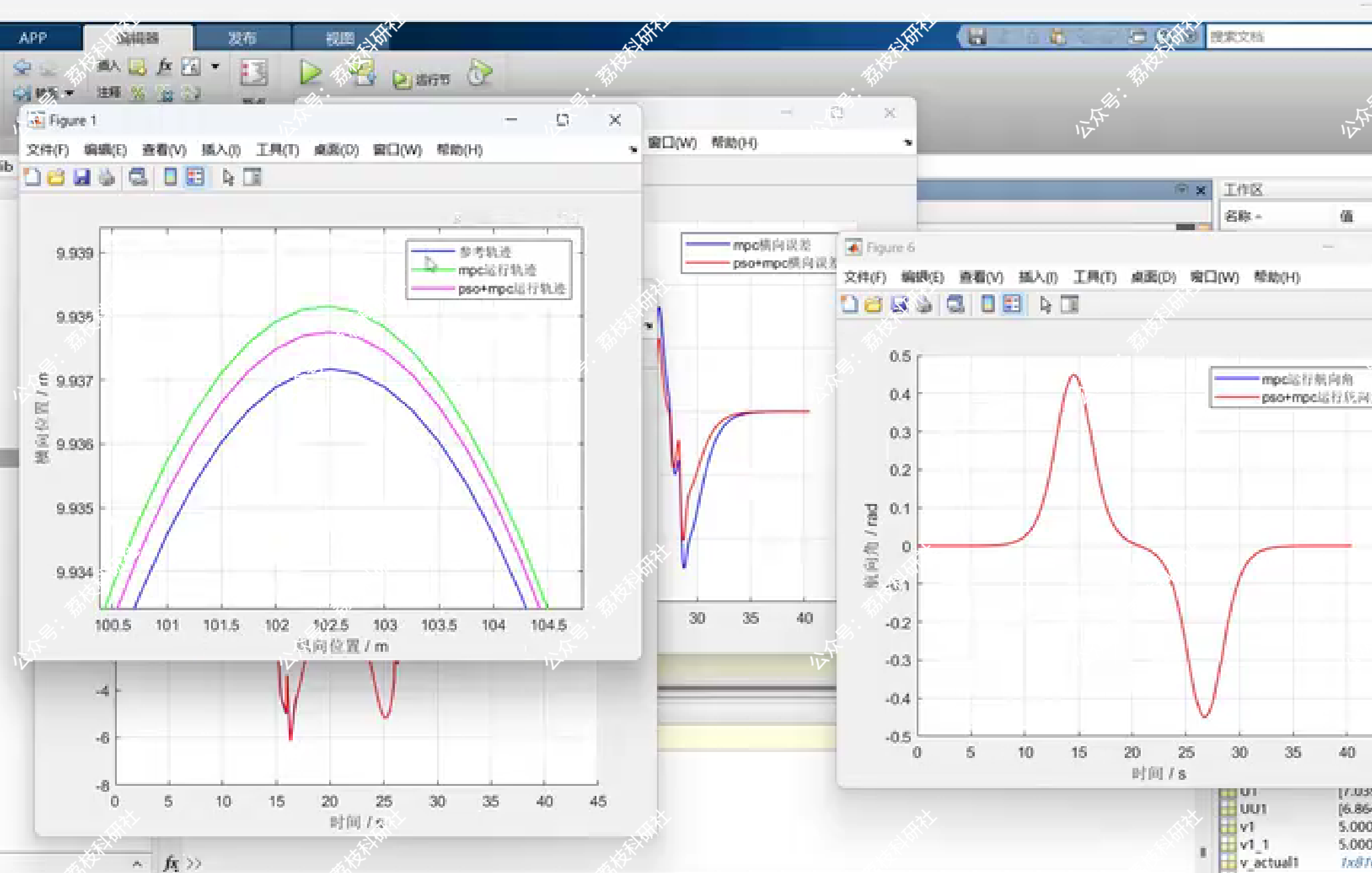Open 工具(T) menu in Figure 1

click(277, 150)
